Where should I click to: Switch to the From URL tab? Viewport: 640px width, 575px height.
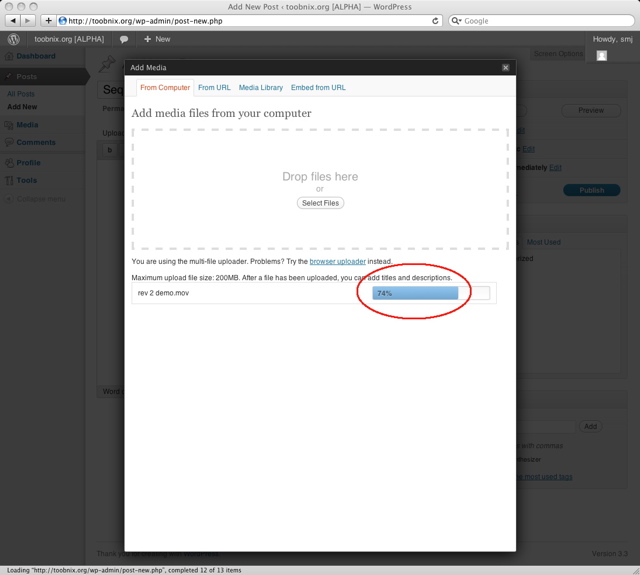(214, 87)
